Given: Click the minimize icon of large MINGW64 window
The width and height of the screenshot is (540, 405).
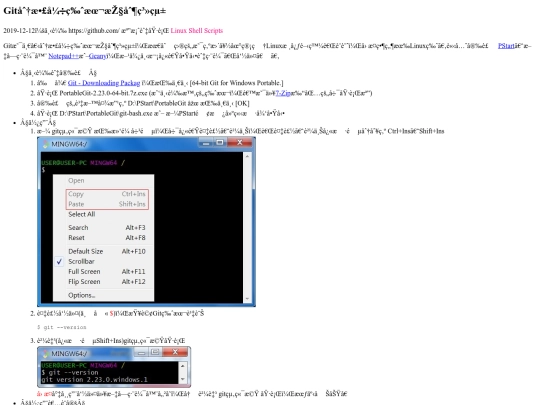Looking at the screenshot, I should pos(206,143).
